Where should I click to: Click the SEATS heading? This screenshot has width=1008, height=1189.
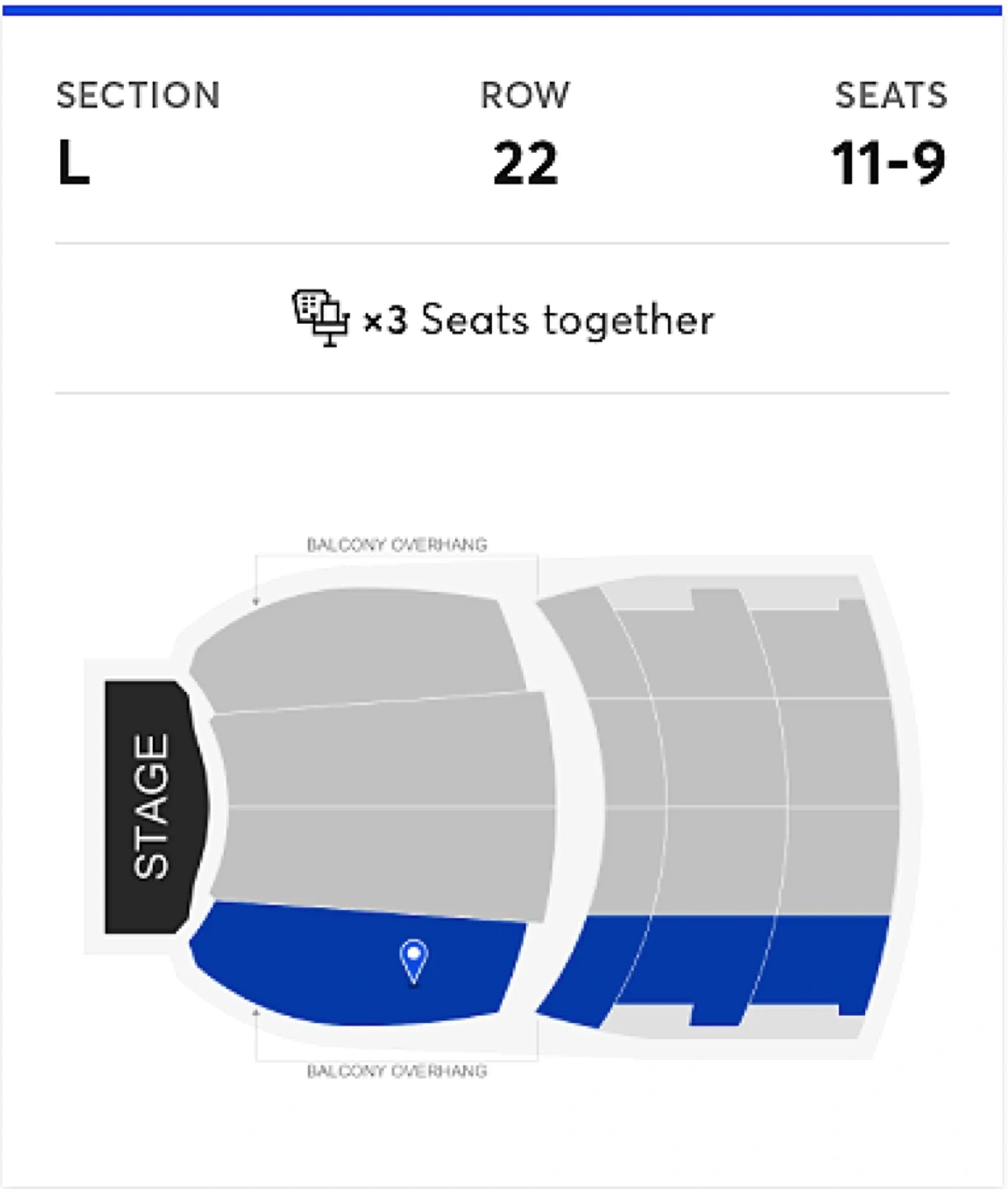891,96
